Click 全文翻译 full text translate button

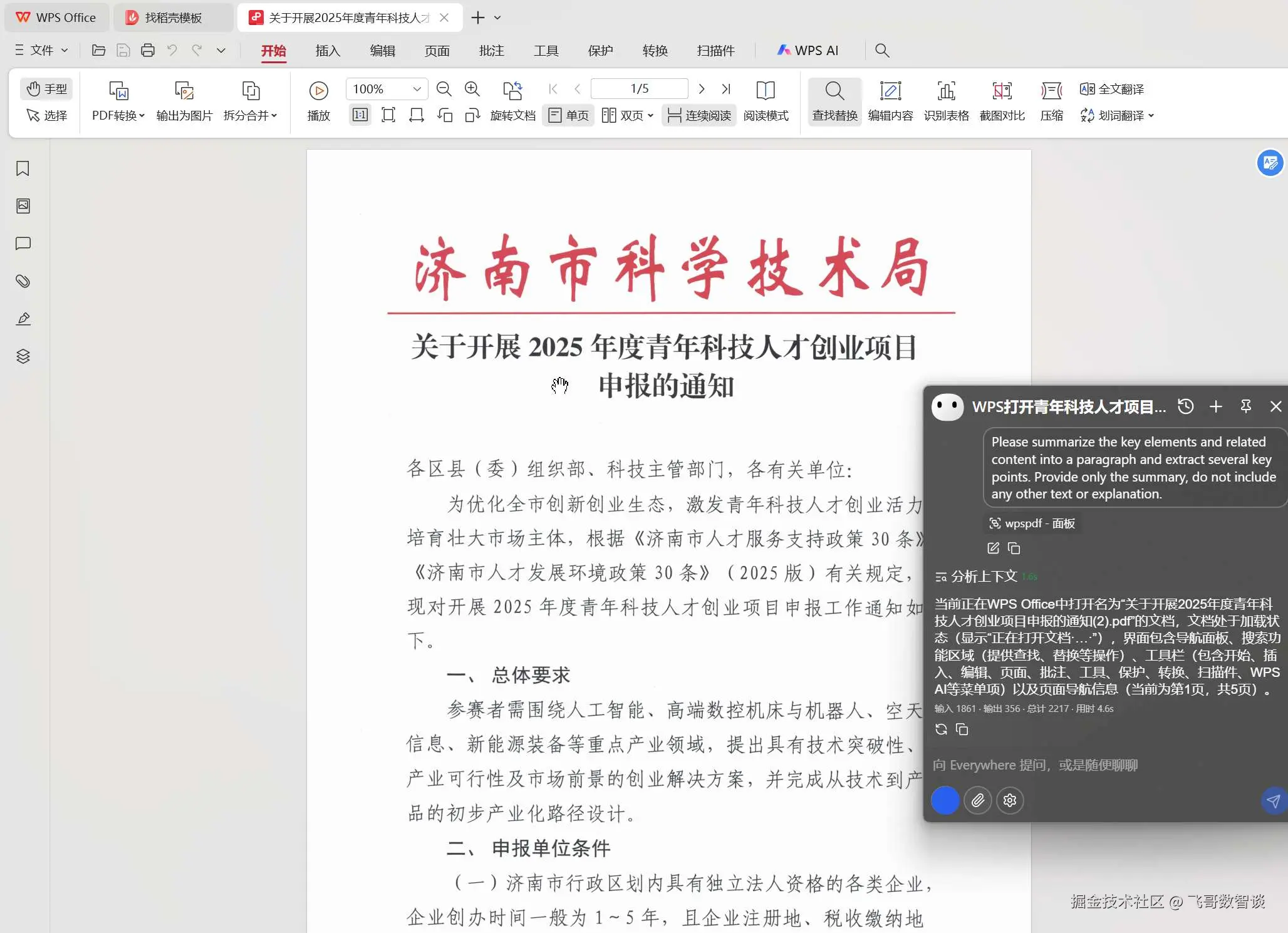(x=1112, y=89)
